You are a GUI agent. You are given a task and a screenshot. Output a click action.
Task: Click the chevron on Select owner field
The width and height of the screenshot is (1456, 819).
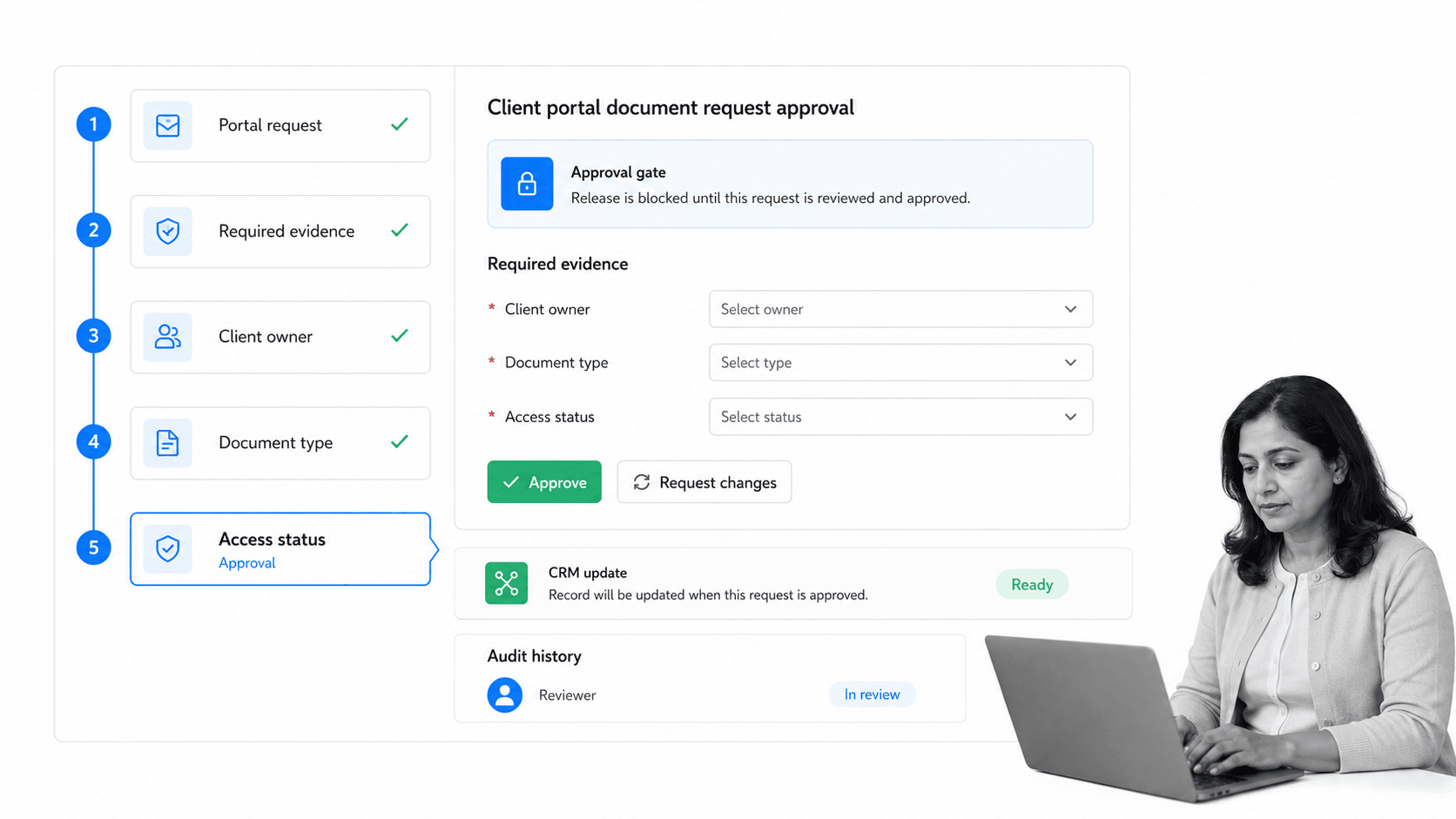point(1070,309)
